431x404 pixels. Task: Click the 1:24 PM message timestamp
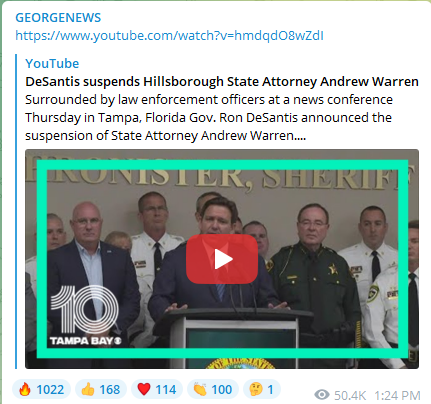point(397,396)
